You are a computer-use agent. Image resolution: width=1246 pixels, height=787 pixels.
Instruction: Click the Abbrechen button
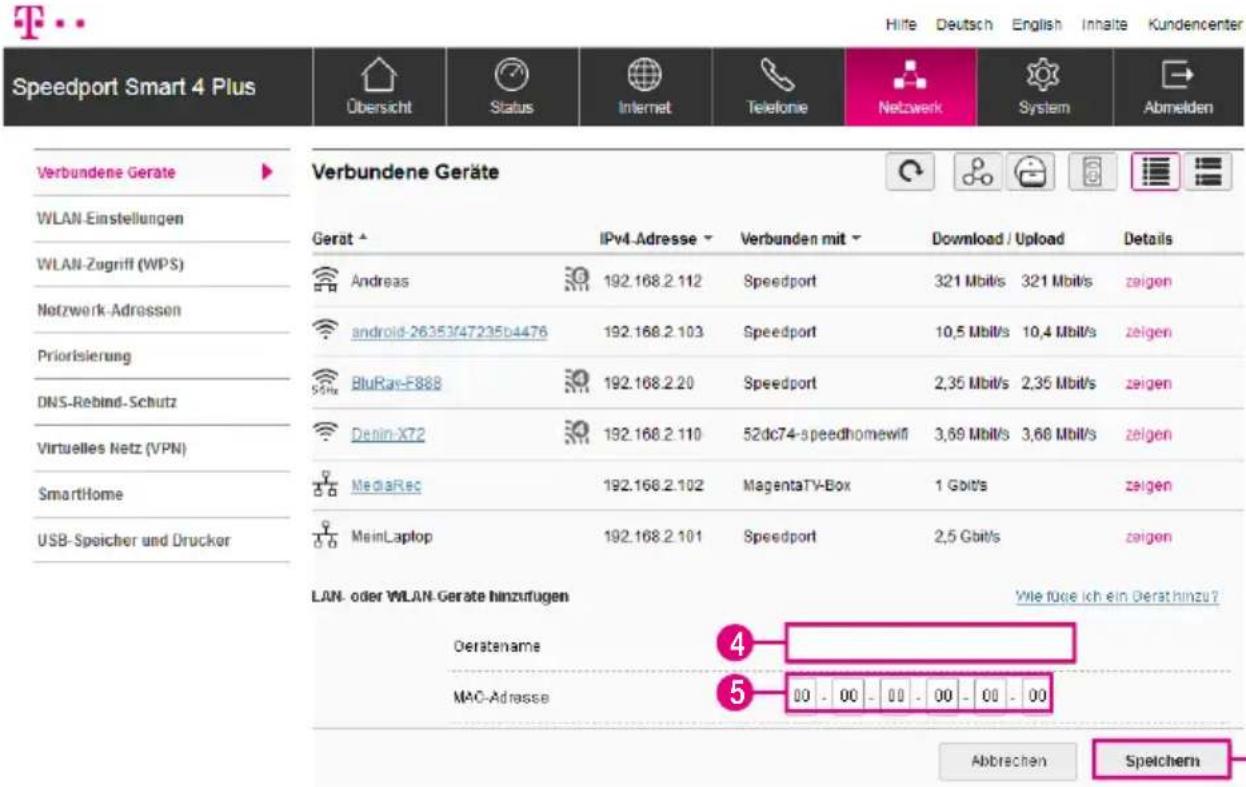(1007, 761)
